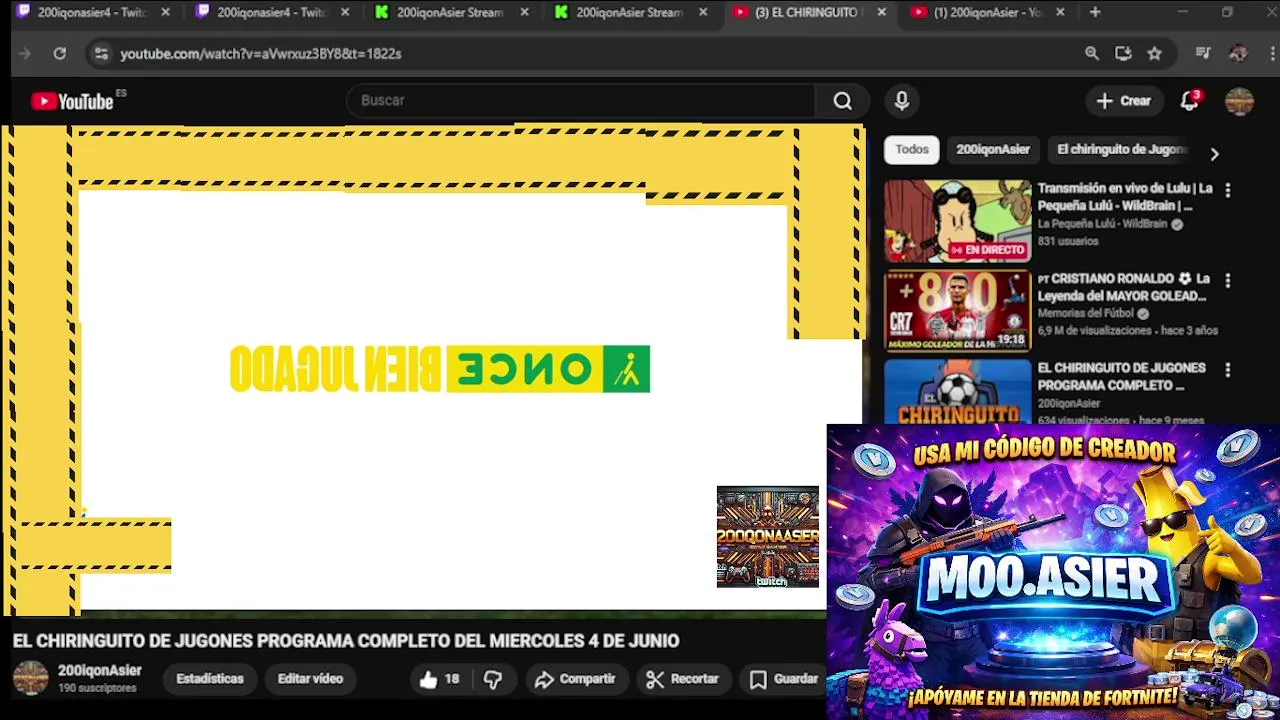Click the MOO.ASIER creator code banner

click(1053, 571)
